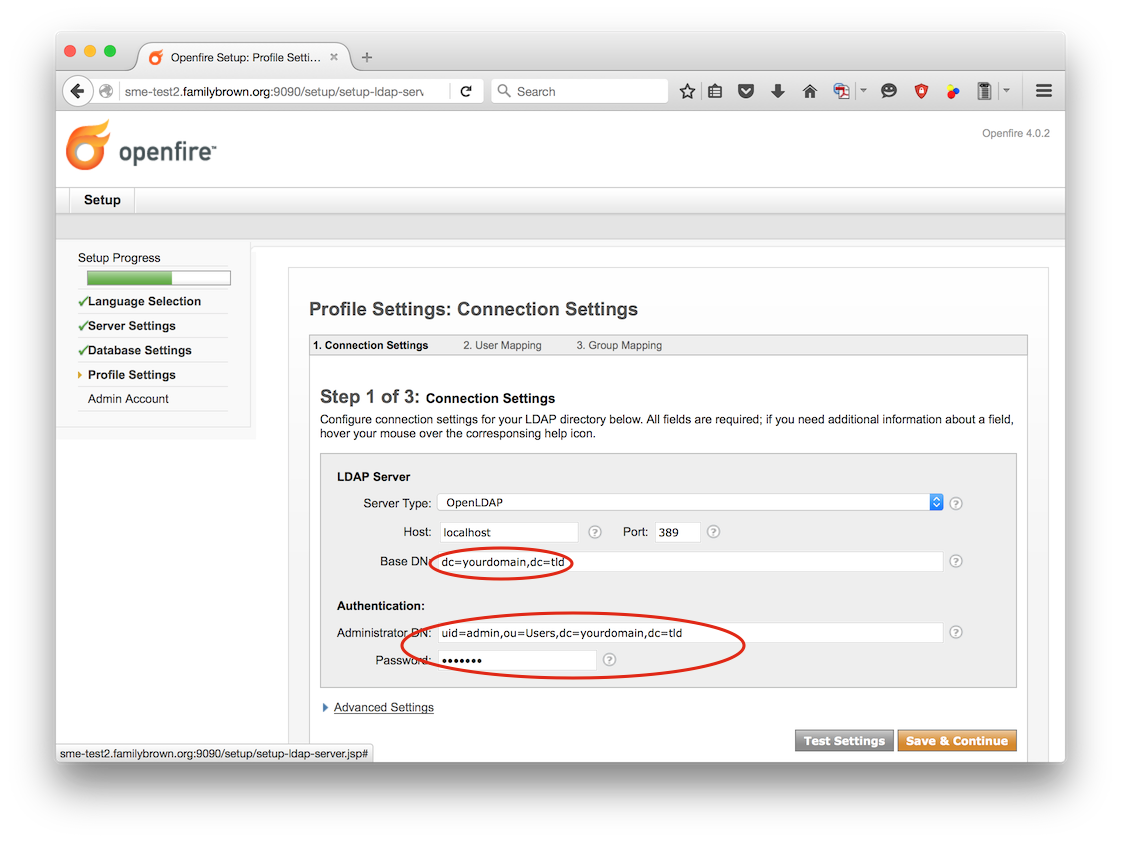The height and width of the screenshot is (842, 1121).
Task: Click the bookmark star icon in toolbar
Action: point(687,91)
